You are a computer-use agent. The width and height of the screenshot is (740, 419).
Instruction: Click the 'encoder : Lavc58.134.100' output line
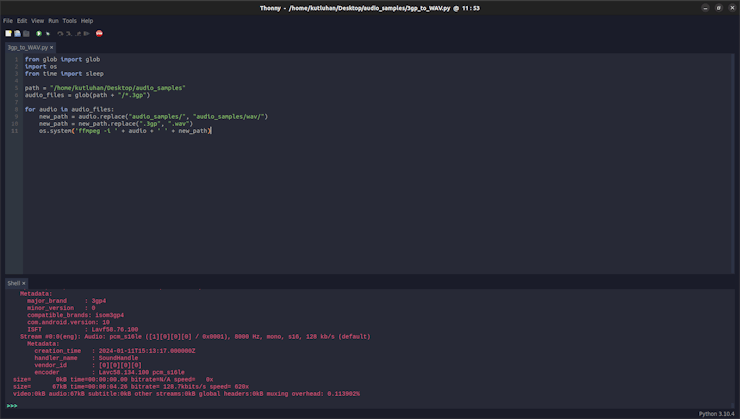point(109,372)
